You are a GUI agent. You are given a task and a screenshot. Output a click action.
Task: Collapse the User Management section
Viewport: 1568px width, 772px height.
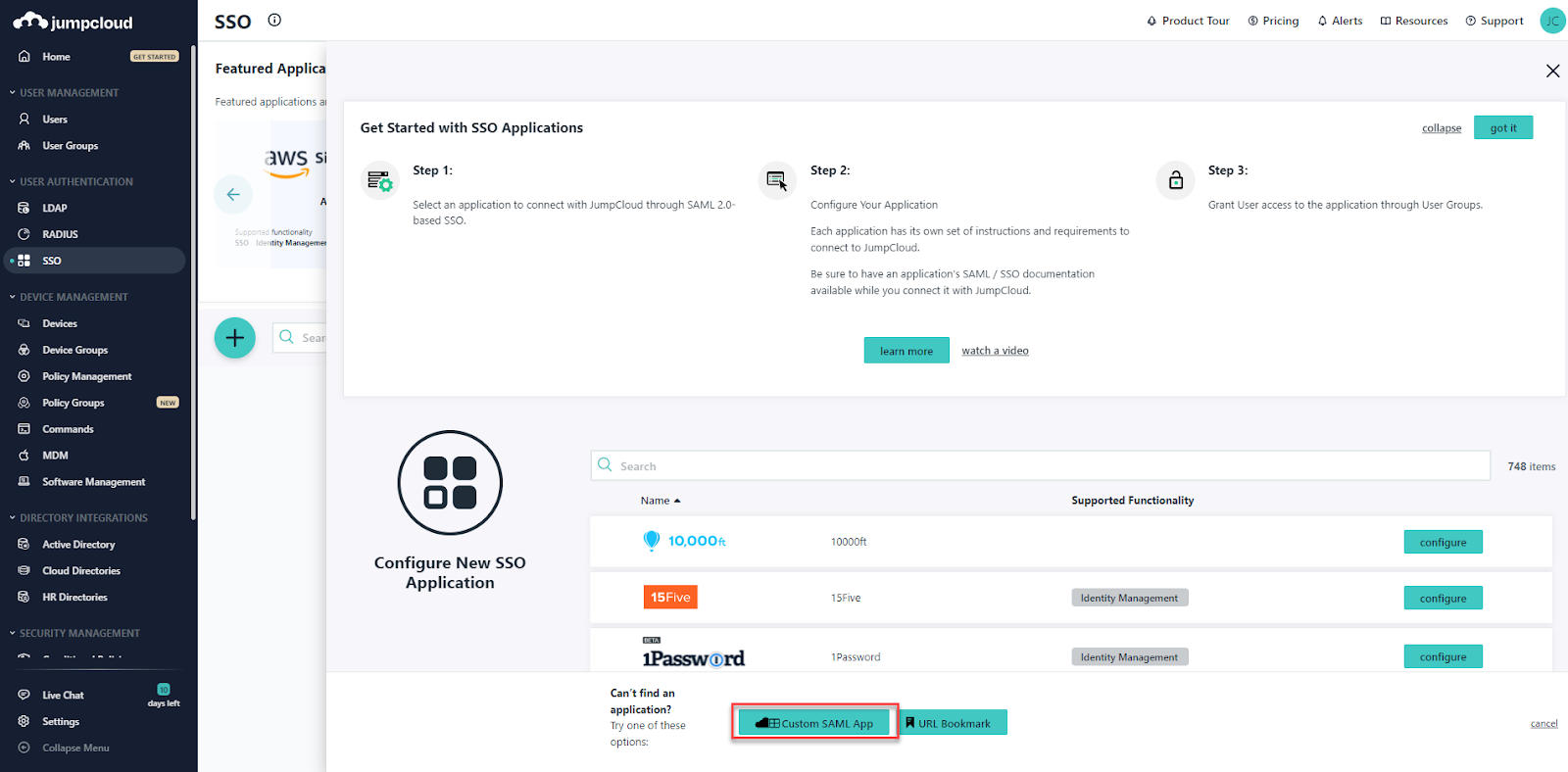point(65,93)
